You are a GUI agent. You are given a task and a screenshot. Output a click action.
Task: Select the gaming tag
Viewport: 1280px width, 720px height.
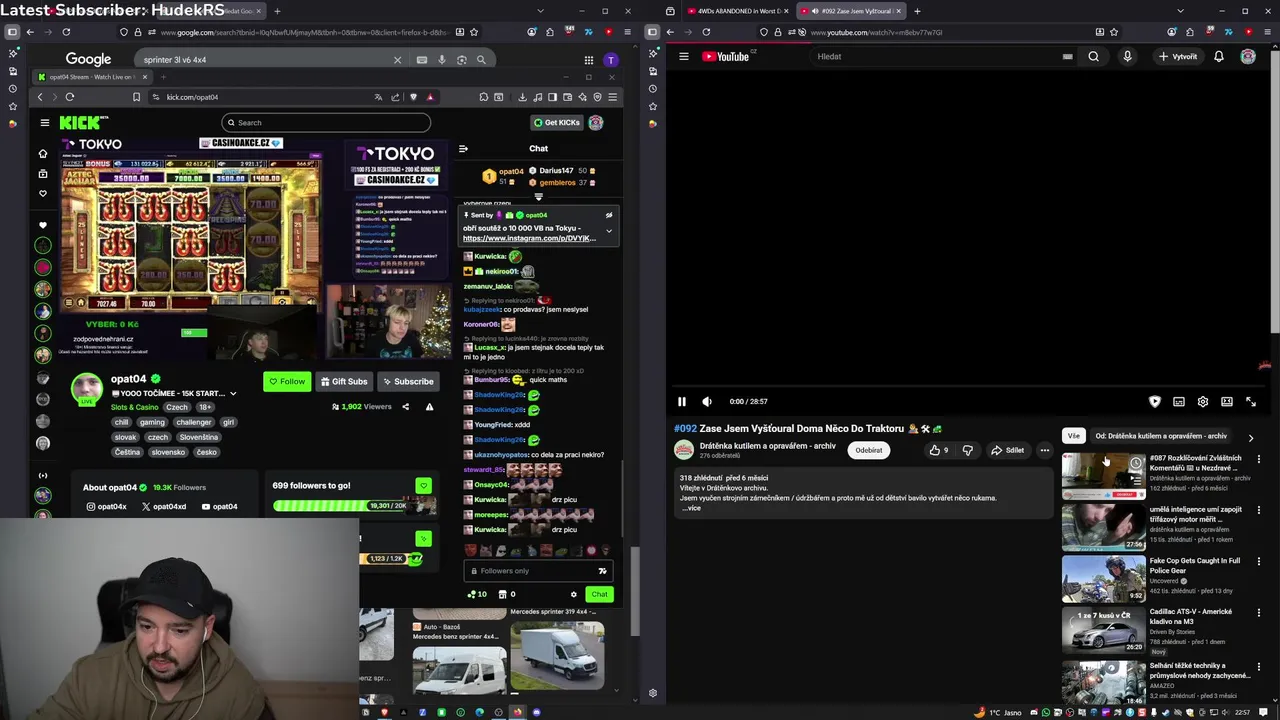[x=152, y=422]
